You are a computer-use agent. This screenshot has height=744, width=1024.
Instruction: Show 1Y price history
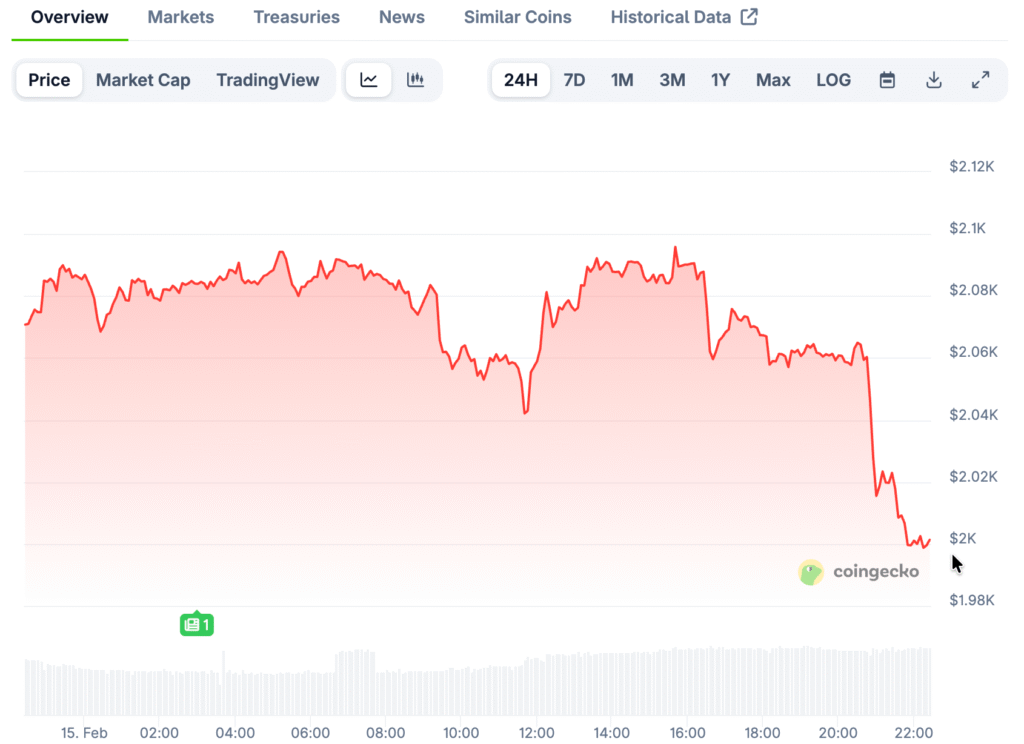click(x=720, y=80)
